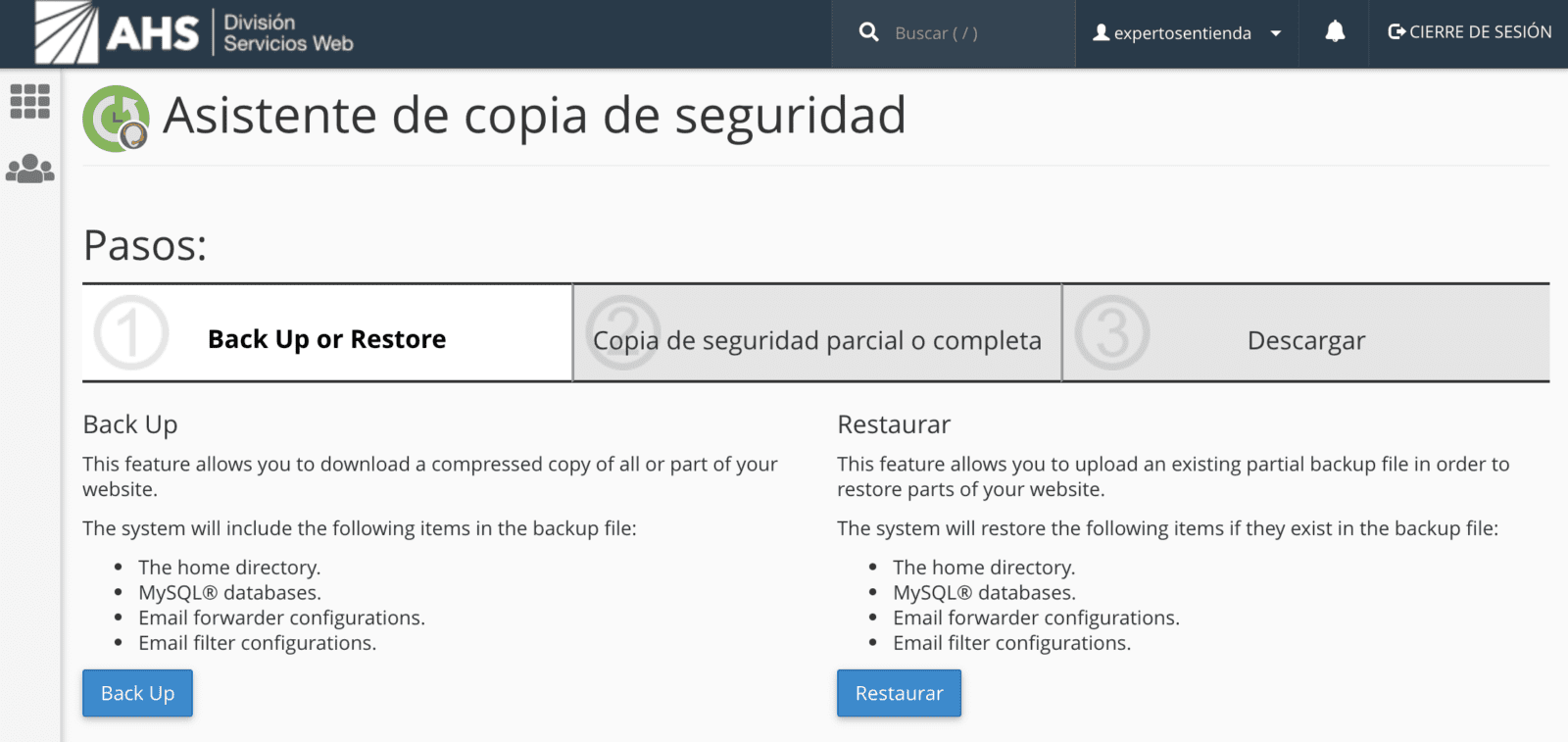The width and height of the screenshot is (1568, 742).
Task: Click 'MySQL® databases.' under Back Up
Action: pos(229,593)
